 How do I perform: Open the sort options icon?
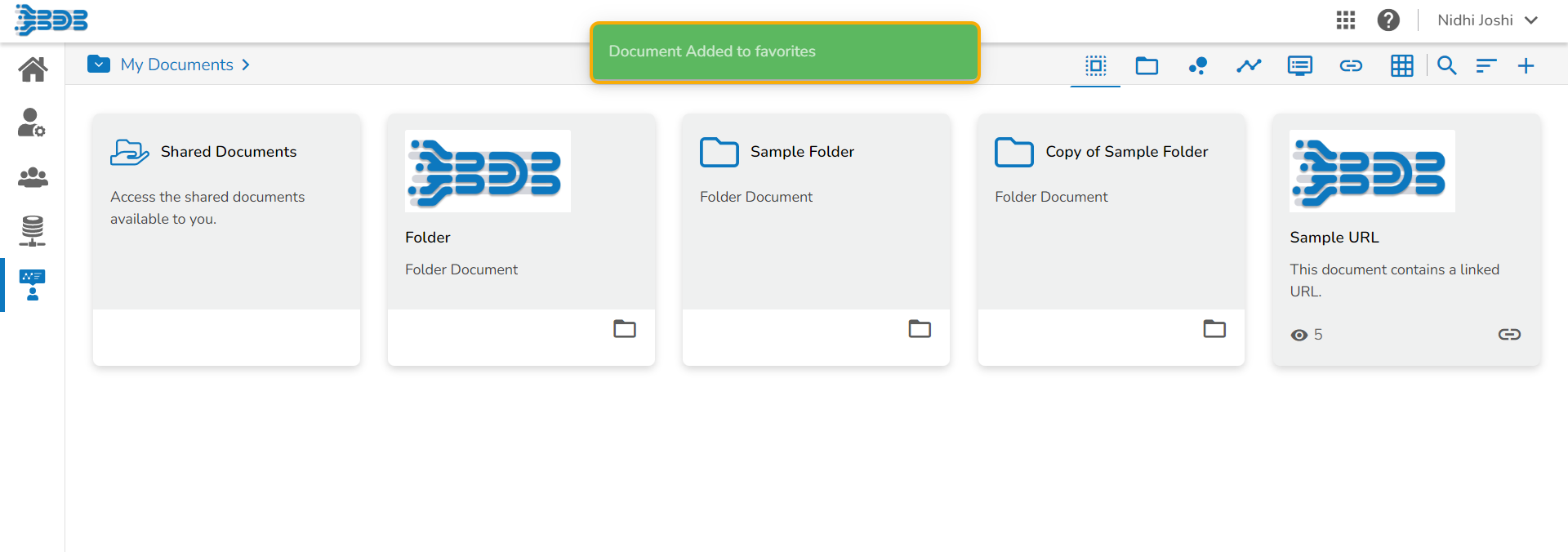click(x=1486, y=65)
